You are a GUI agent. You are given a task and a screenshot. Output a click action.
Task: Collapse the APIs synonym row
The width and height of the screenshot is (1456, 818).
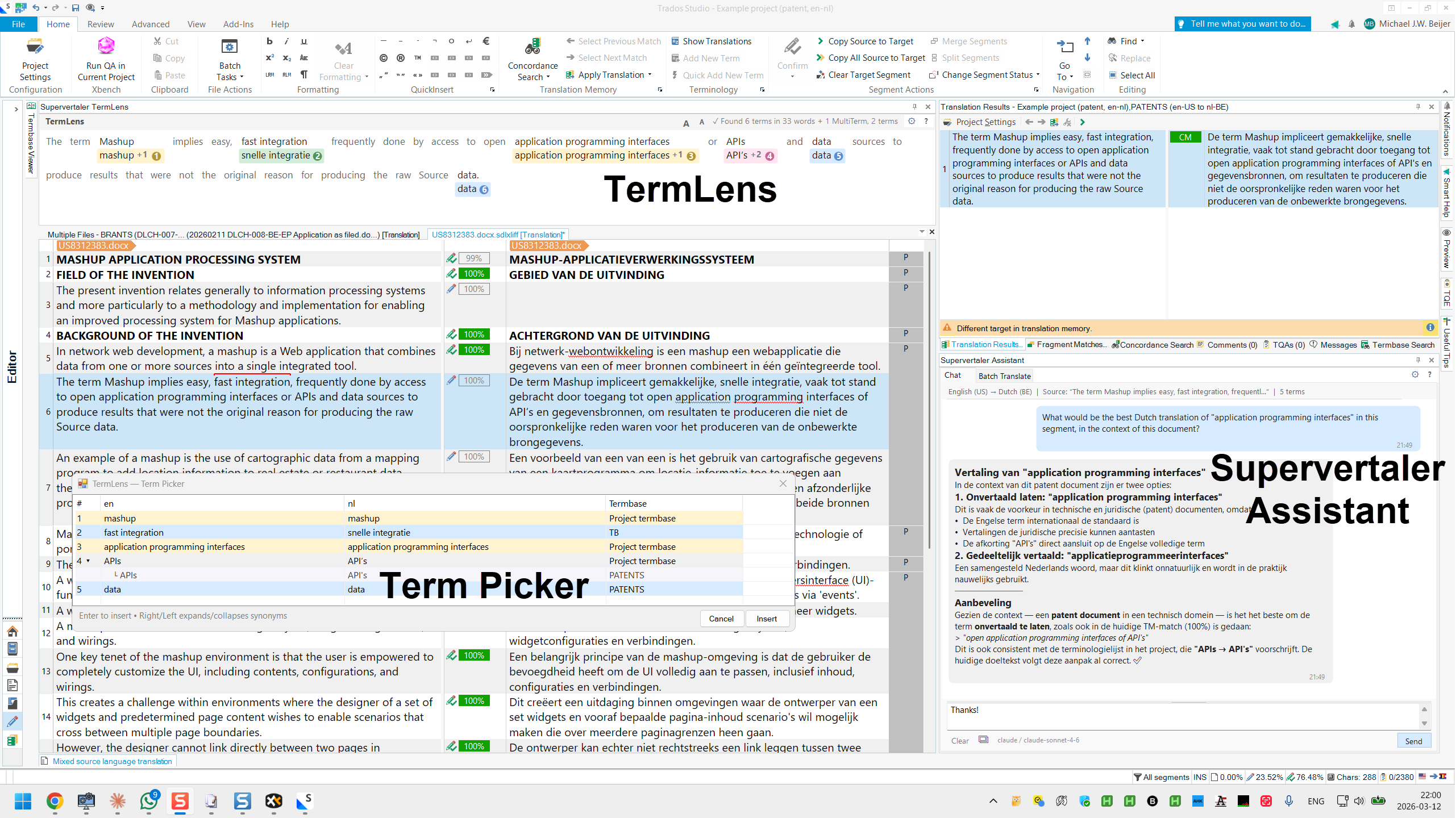(x=88, y=561)
